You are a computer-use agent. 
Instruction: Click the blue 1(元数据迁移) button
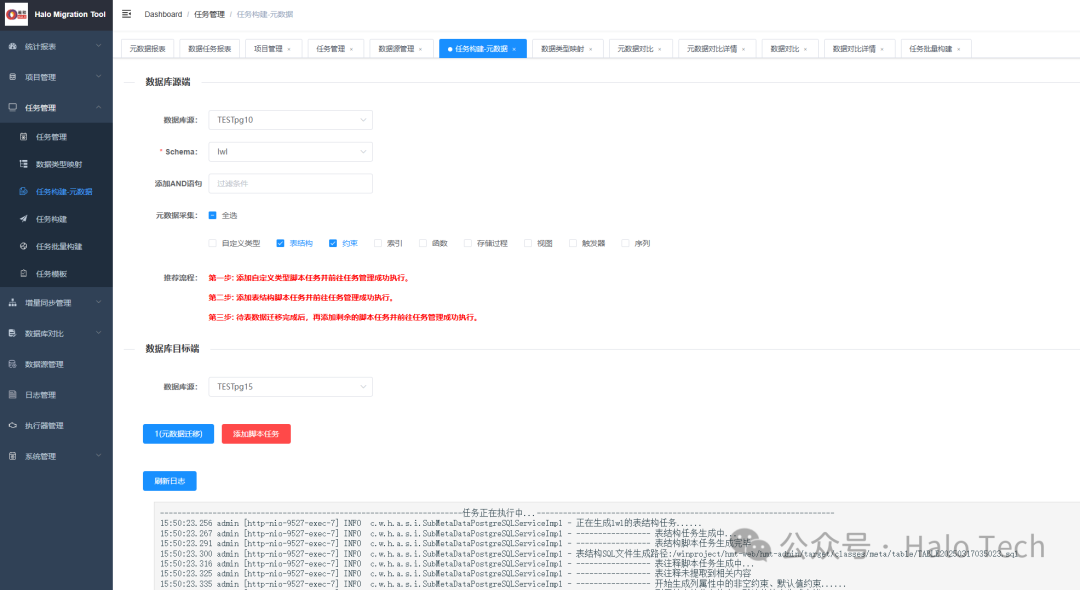click(178, 434)
